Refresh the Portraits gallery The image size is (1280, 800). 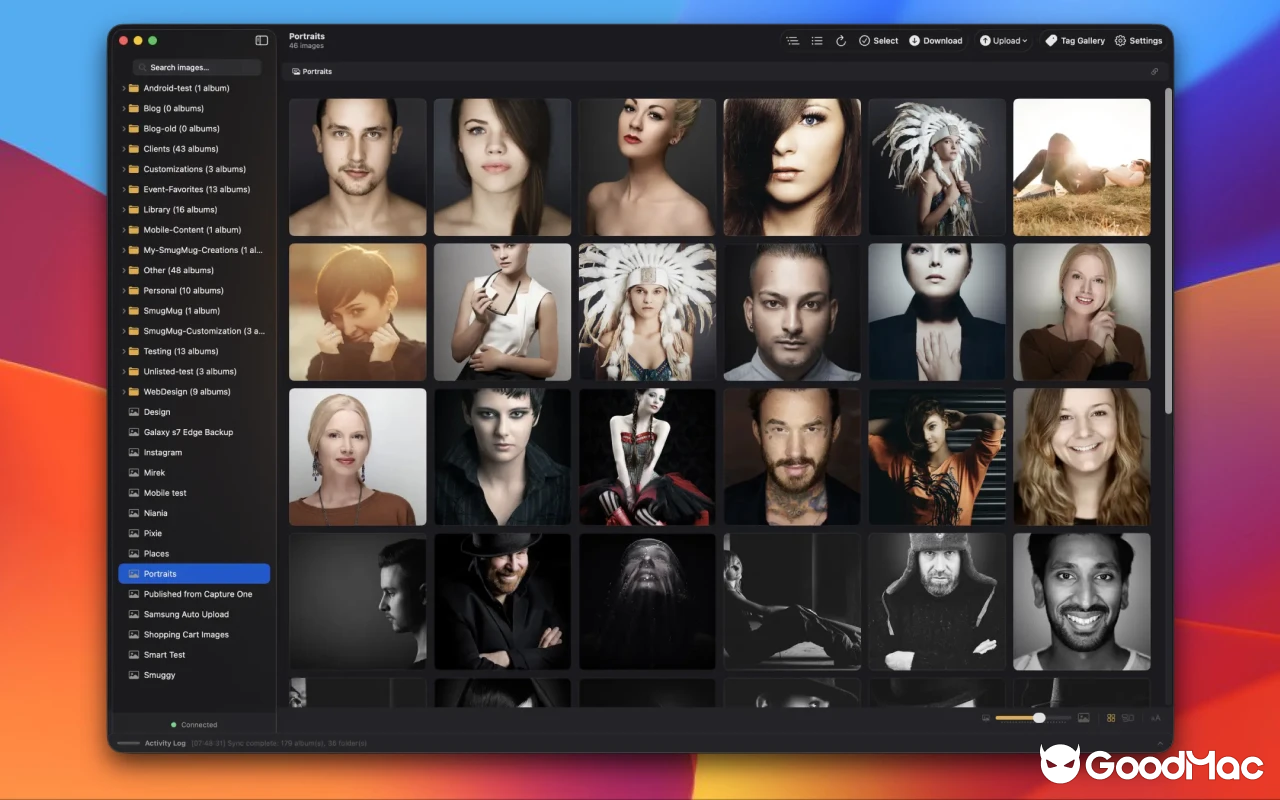(x=841, y=41)
